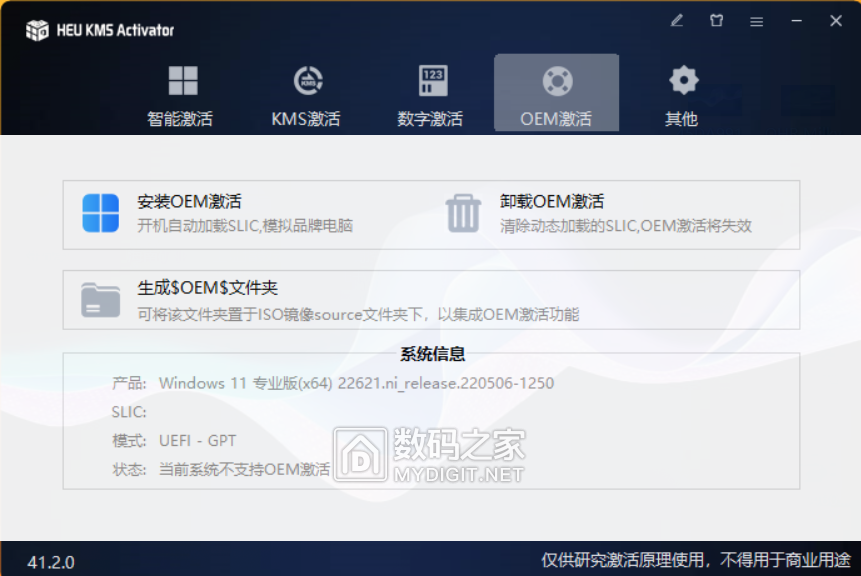
Task: Open the T-shirt skin/theme icon
Action: click(x=716, y=20)
